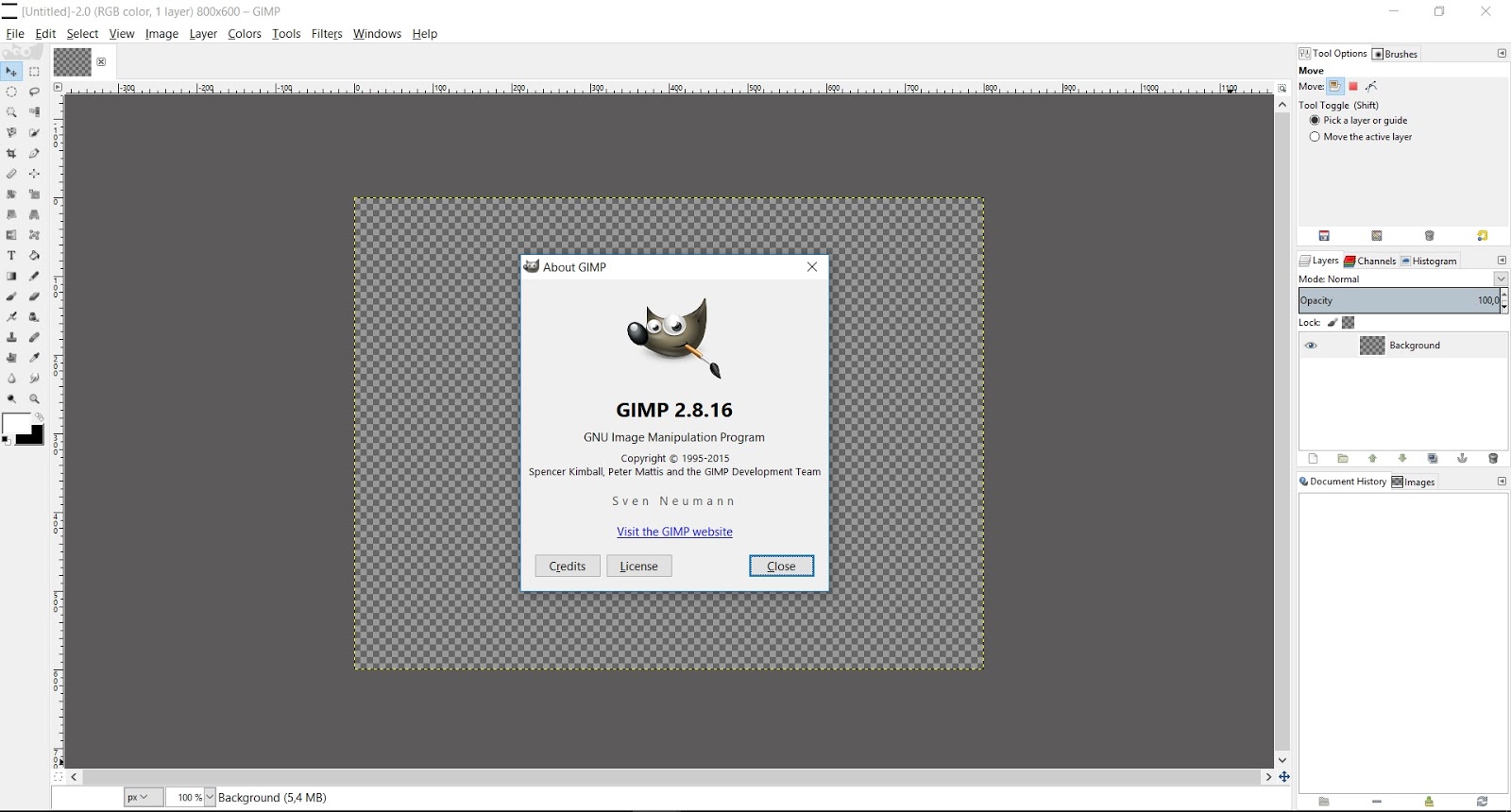Toggle lock pixels on the layer

click(1333, 323)
